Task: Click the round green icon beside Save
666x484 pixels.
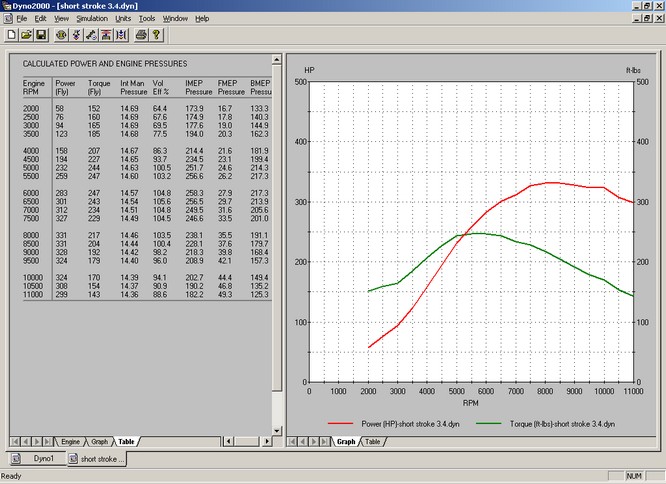Action: click(x=61, y=35)
